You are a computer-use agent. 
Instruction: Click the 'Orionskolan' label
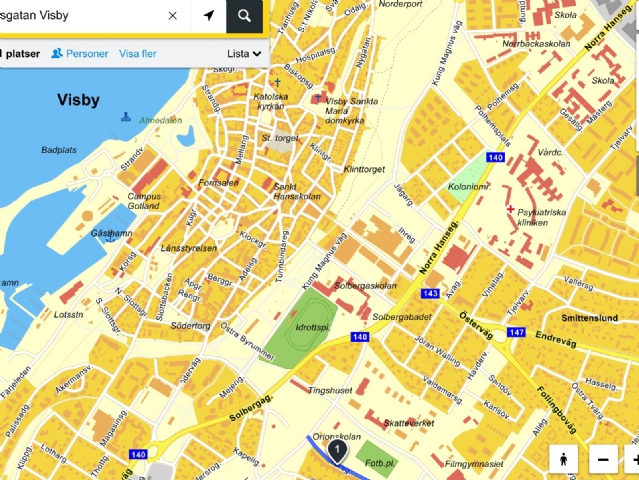[x=337, y=437]
